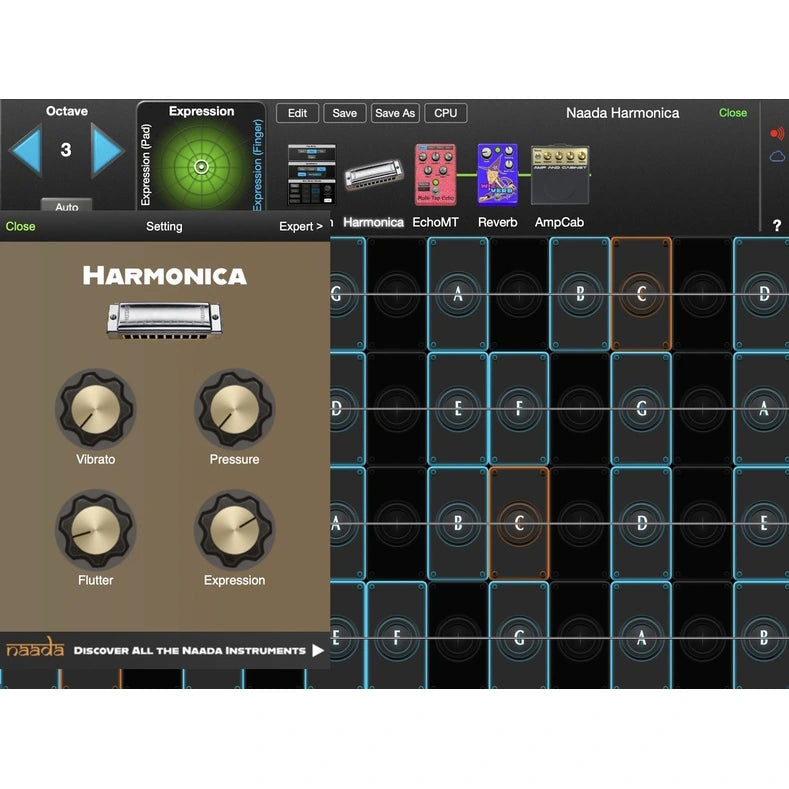Adjust the Flutter knob
This screenshot has height=789, width=789.
96,530
